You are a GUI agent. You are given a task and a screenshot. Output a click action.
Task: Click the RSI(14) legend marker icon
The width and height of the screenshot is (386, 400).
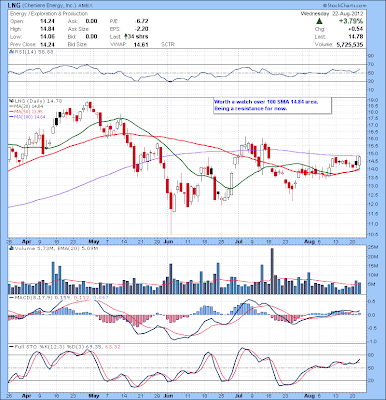tap(10, 52)
